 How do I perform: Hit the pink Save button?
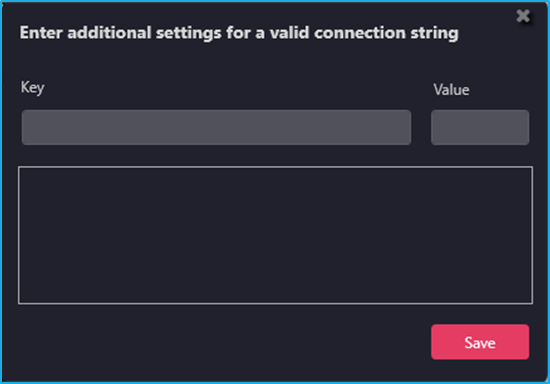point(480,342)
